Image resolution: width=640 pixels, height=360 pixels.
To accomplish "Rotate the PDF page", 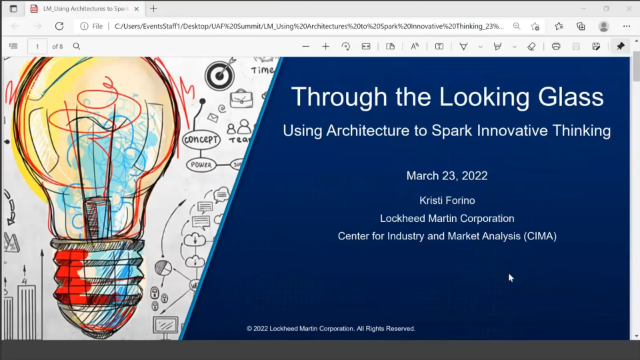I will [346, 47].
